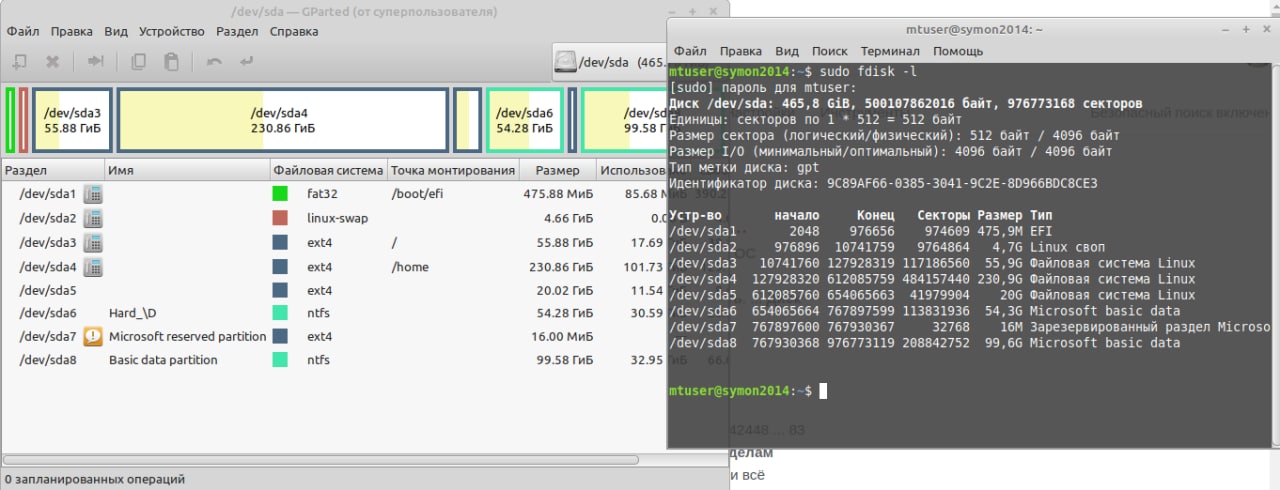Sort by the Имя column header
The width and height of the screenshot is (1280, 490).
[x=187, y=170]
